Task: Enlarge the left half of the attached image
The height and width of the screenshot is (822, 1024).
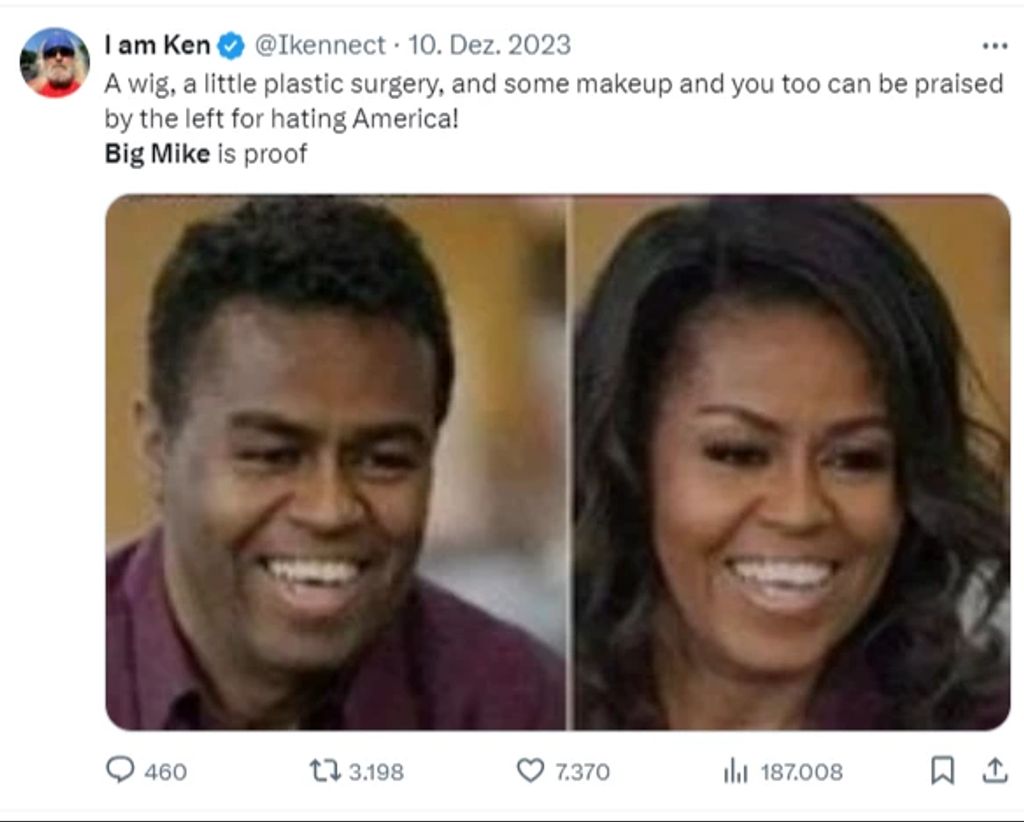Action: [x=335, y=462]
